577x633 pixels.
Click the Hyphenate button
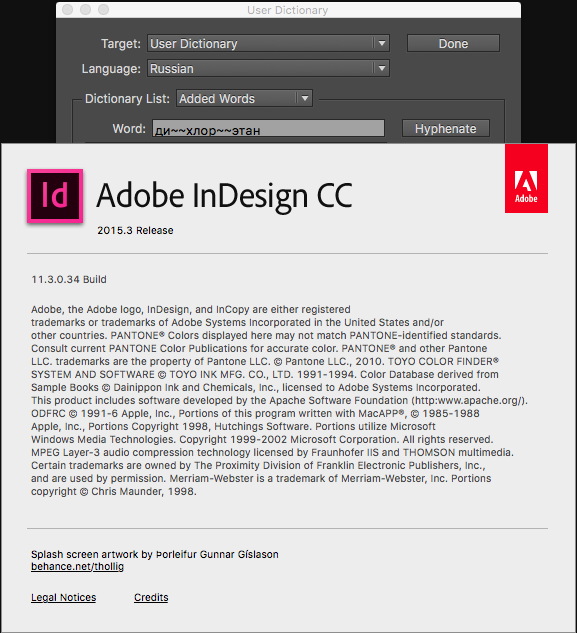(x=446, y=128)
